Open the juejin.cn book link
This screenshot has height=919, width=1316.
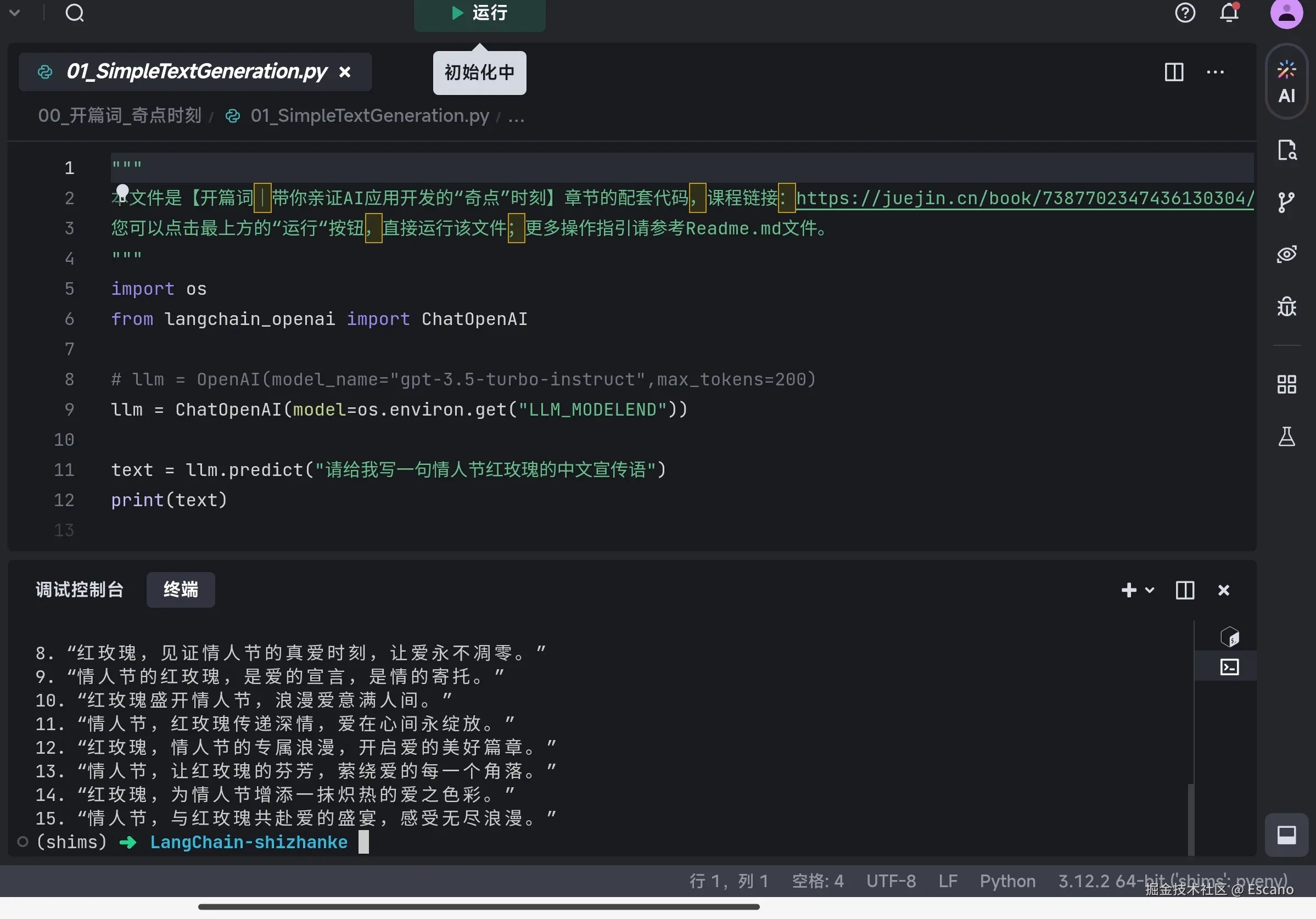click(1025, 198)
